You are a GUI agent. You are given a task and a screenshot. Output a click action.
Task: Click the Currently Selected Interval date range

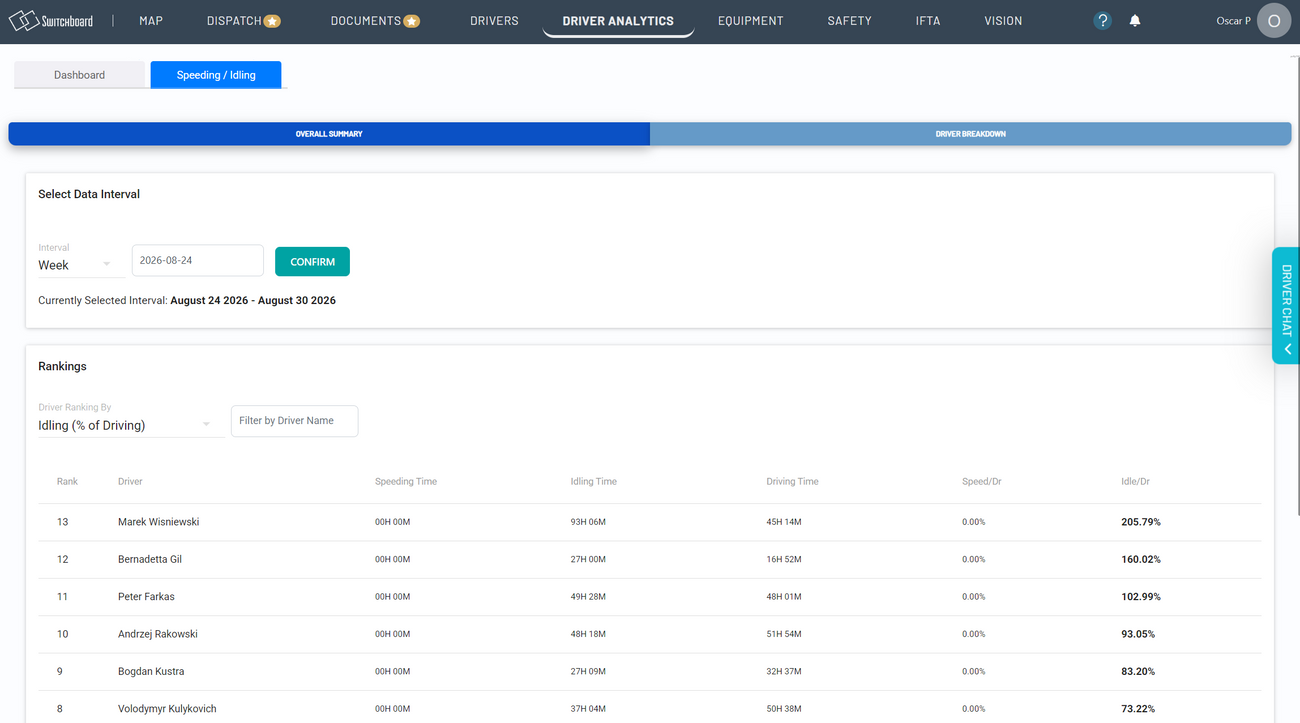[253, 300]
